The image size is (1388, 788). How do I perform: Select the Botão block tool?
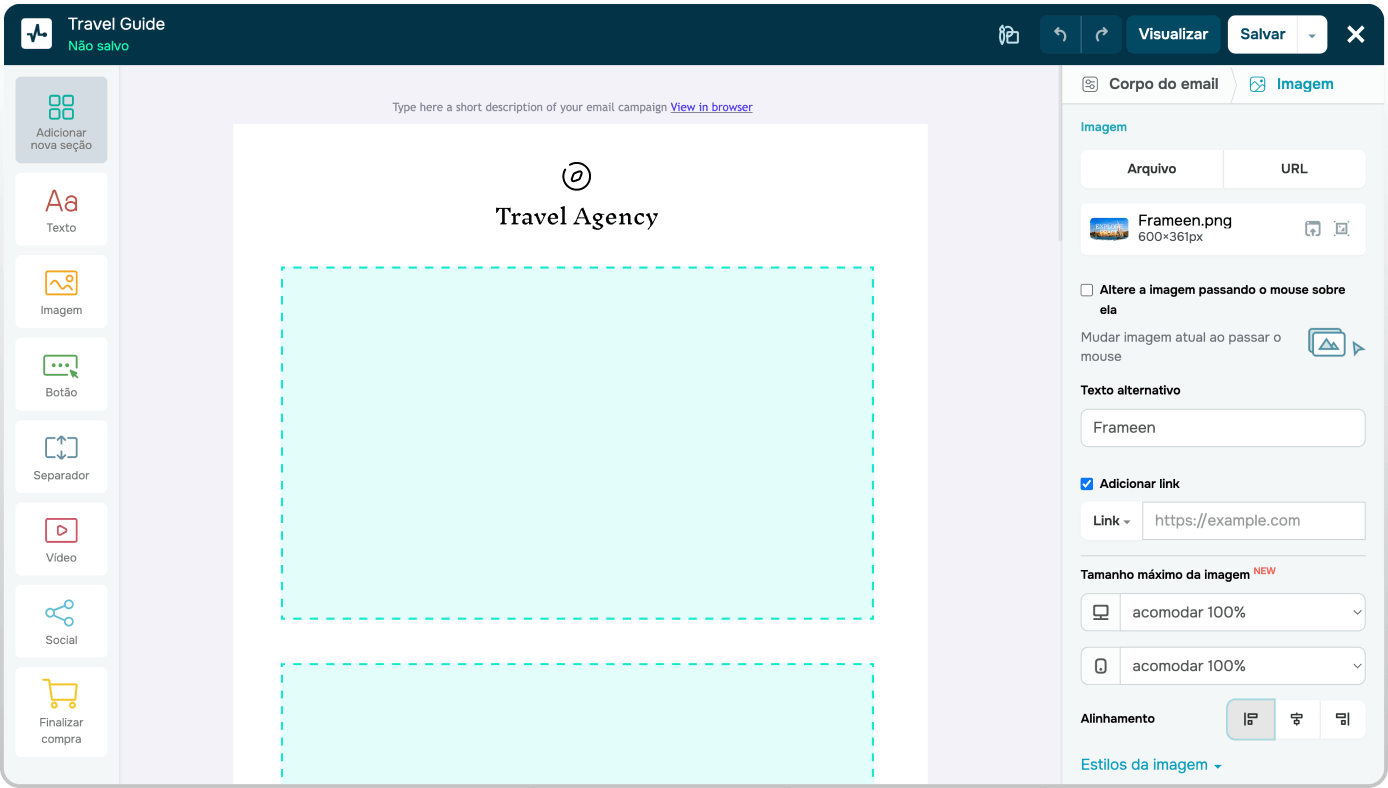click(x=61, y=375)
